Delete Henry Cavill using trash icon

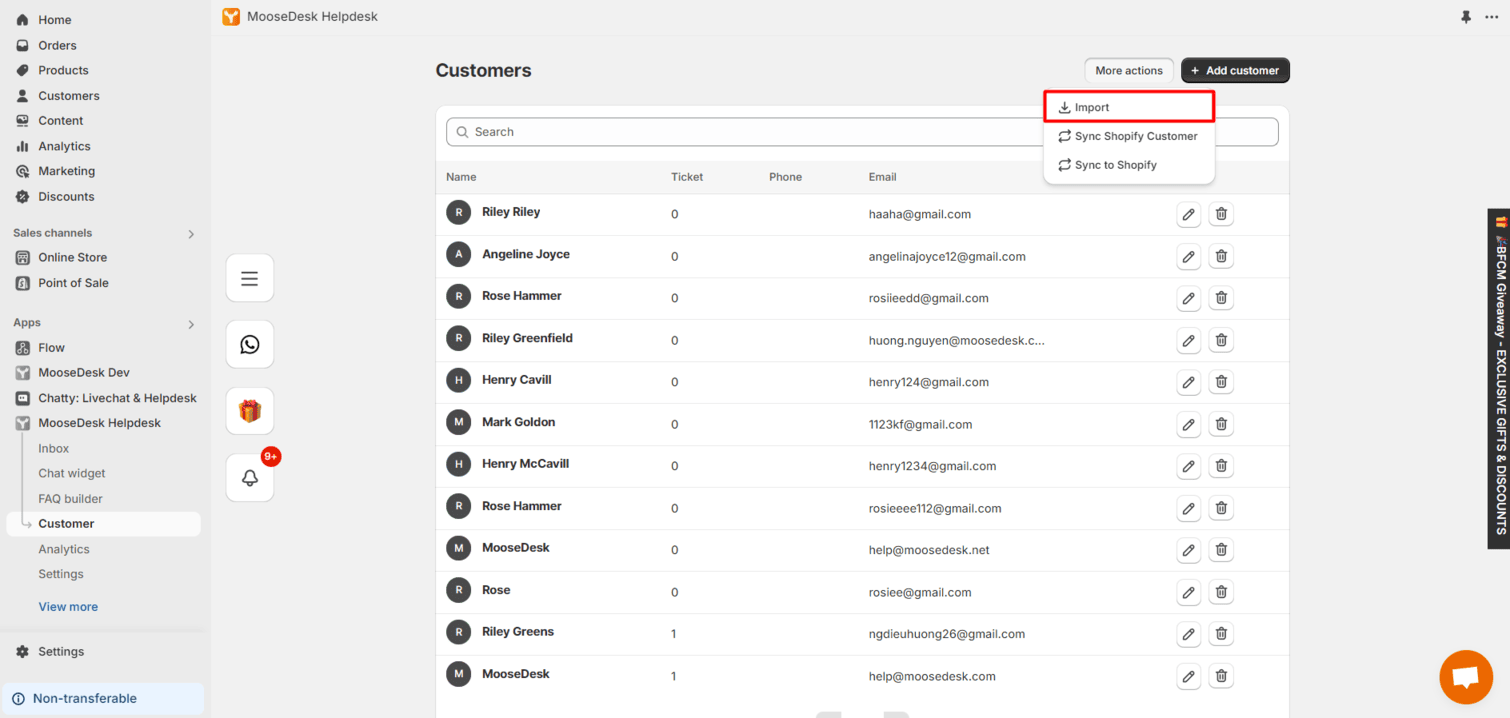(x=1221, y=382)
